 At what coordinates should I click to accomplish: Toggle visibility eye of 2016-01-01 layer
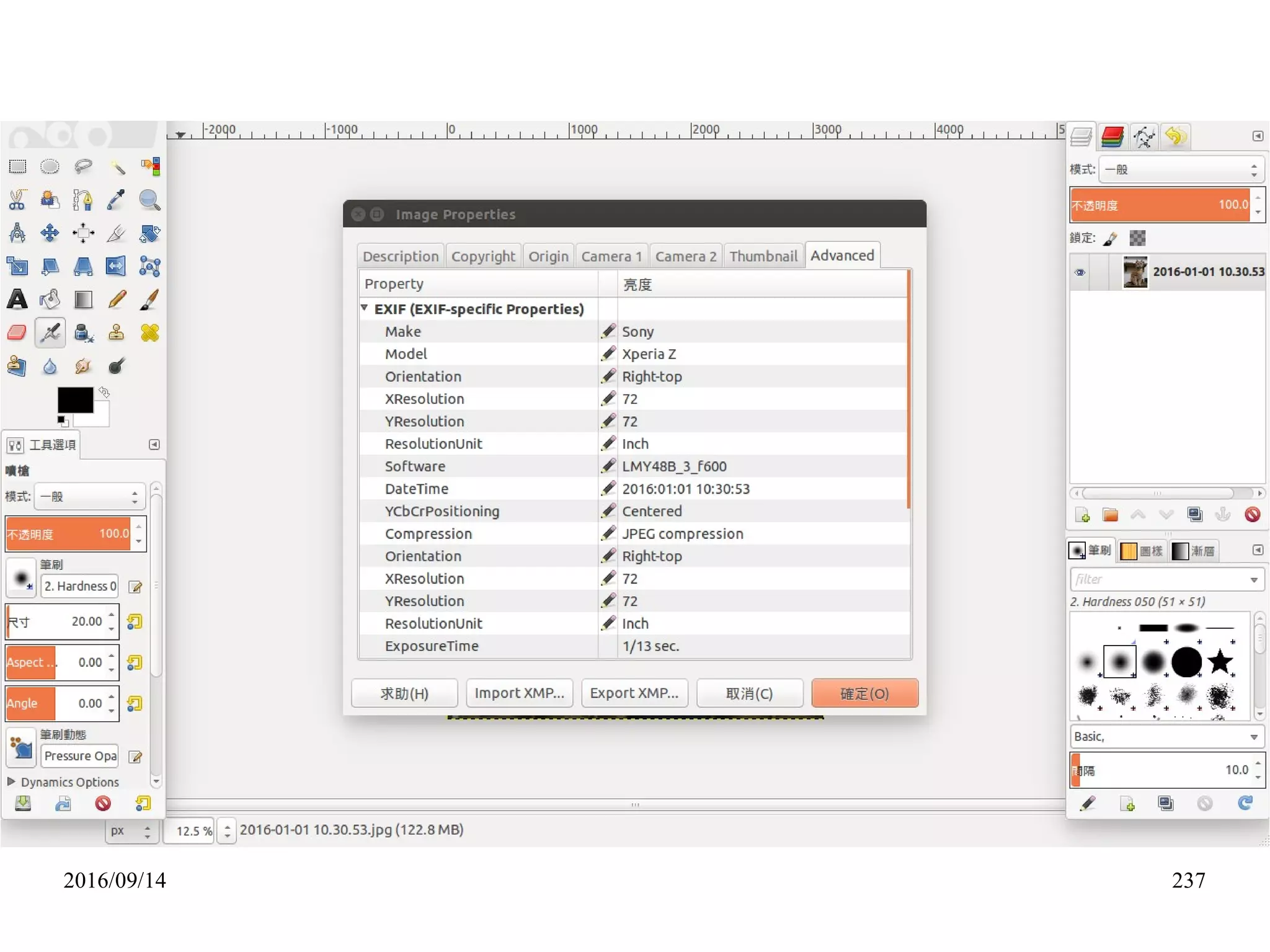point(1080,272)
